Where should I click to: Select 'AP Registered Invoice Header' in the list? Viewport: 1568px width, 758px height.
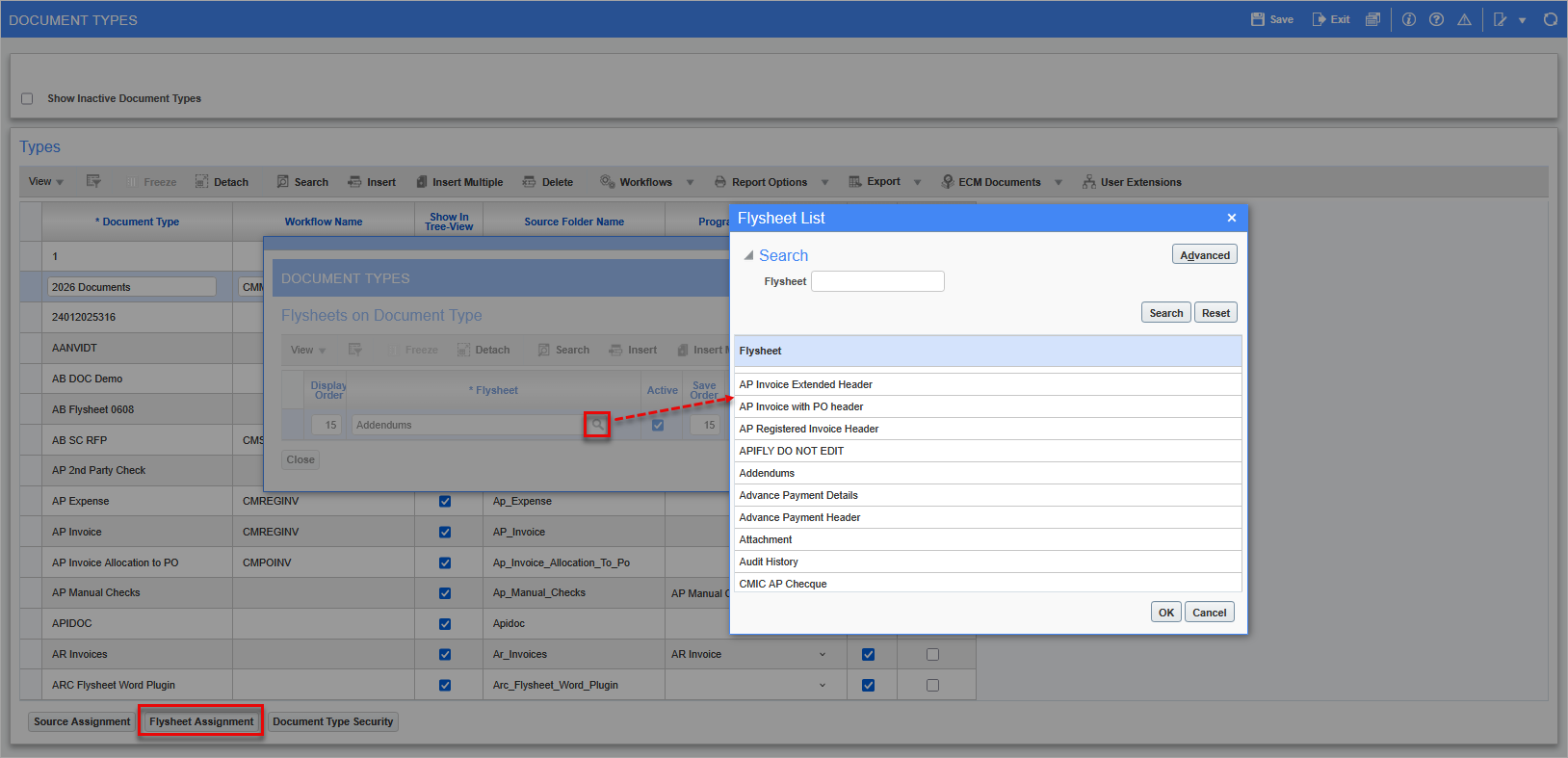click(x=987, y=429)
